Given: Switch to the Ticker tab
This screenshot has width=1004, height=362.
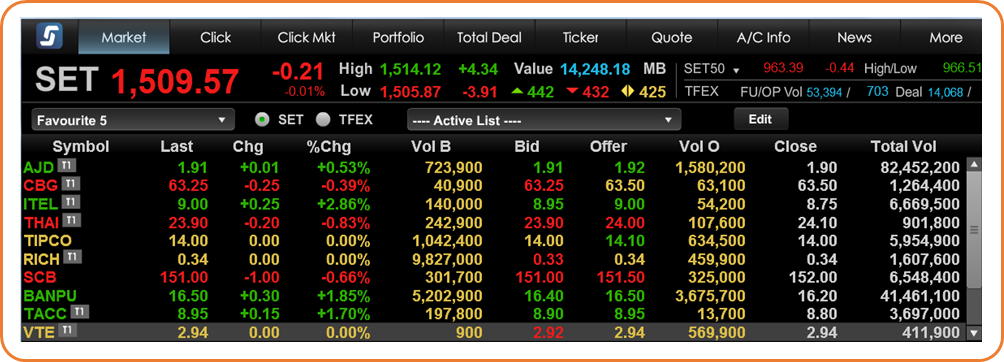Looking at the screenshot, I should 581,37.
